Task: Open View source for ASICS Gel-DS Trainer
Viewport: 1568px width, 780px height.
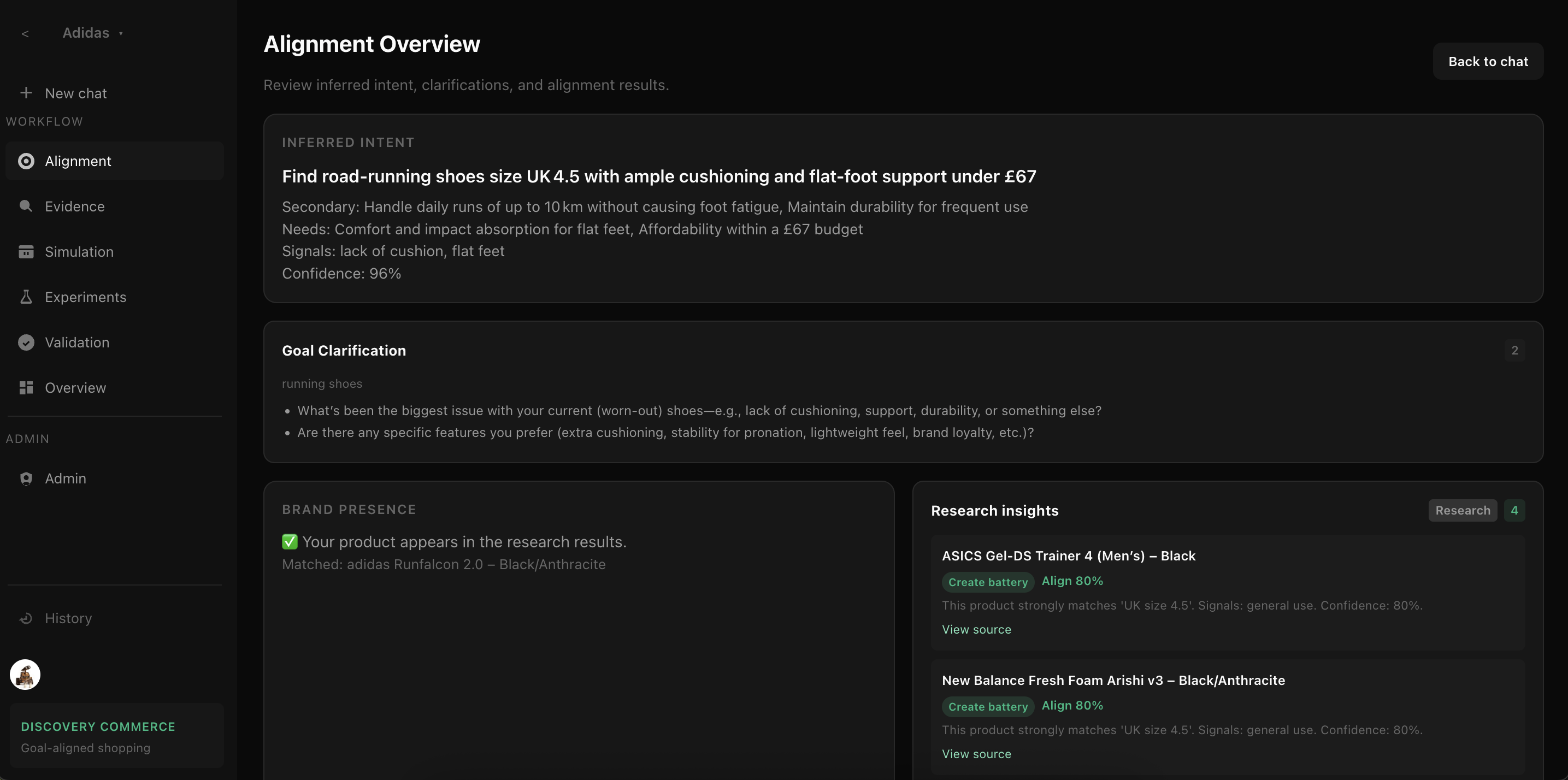Action: [976, 630]
